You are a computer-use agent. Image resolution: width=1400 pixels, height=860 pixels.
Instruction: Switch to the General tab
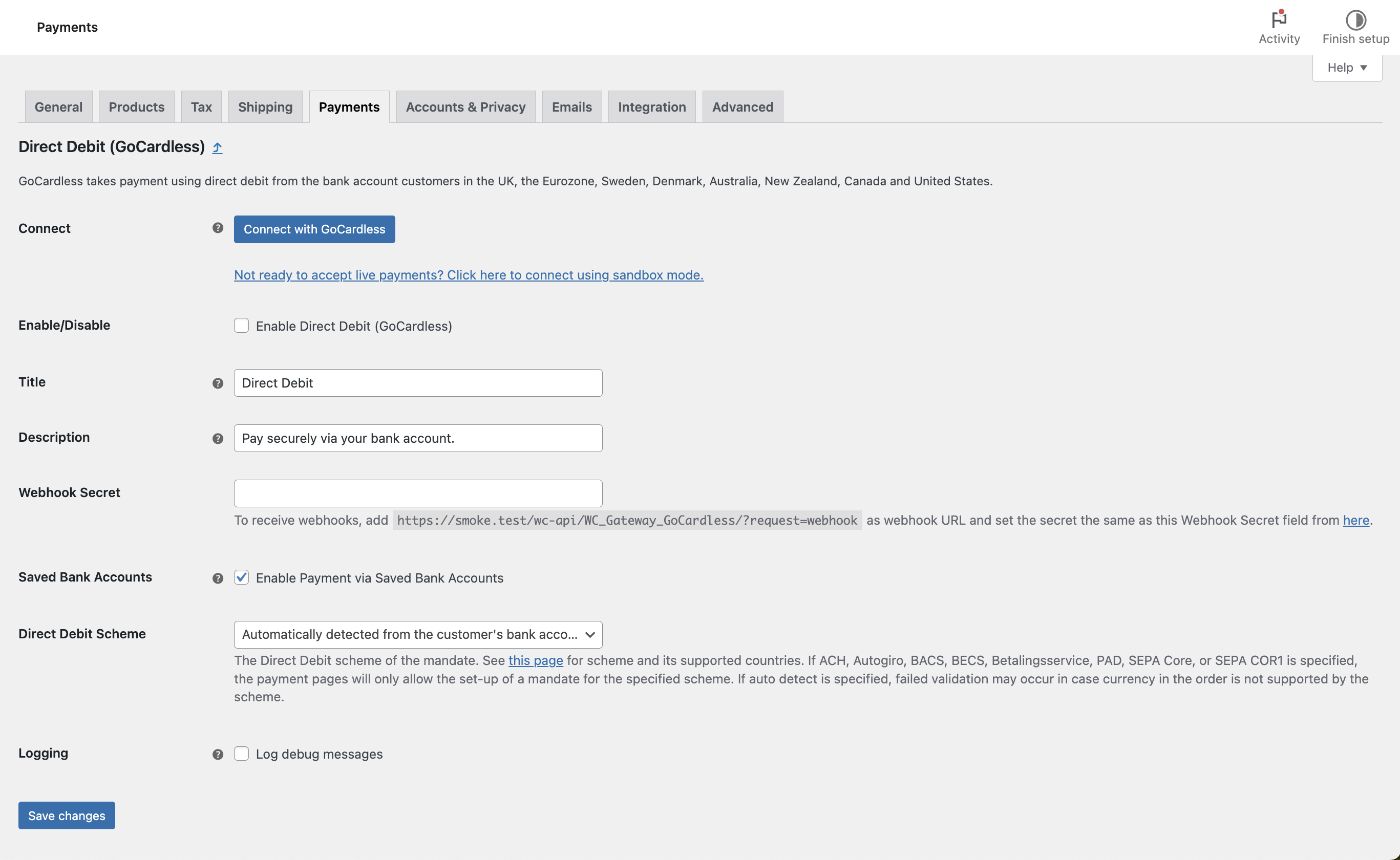58,107
